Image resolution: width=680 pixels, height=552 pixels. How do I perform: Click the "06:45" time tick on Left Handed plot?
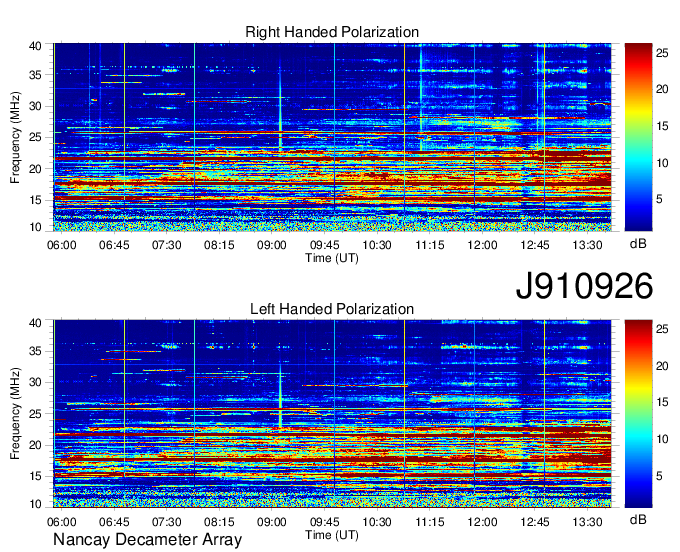point(114,522)
